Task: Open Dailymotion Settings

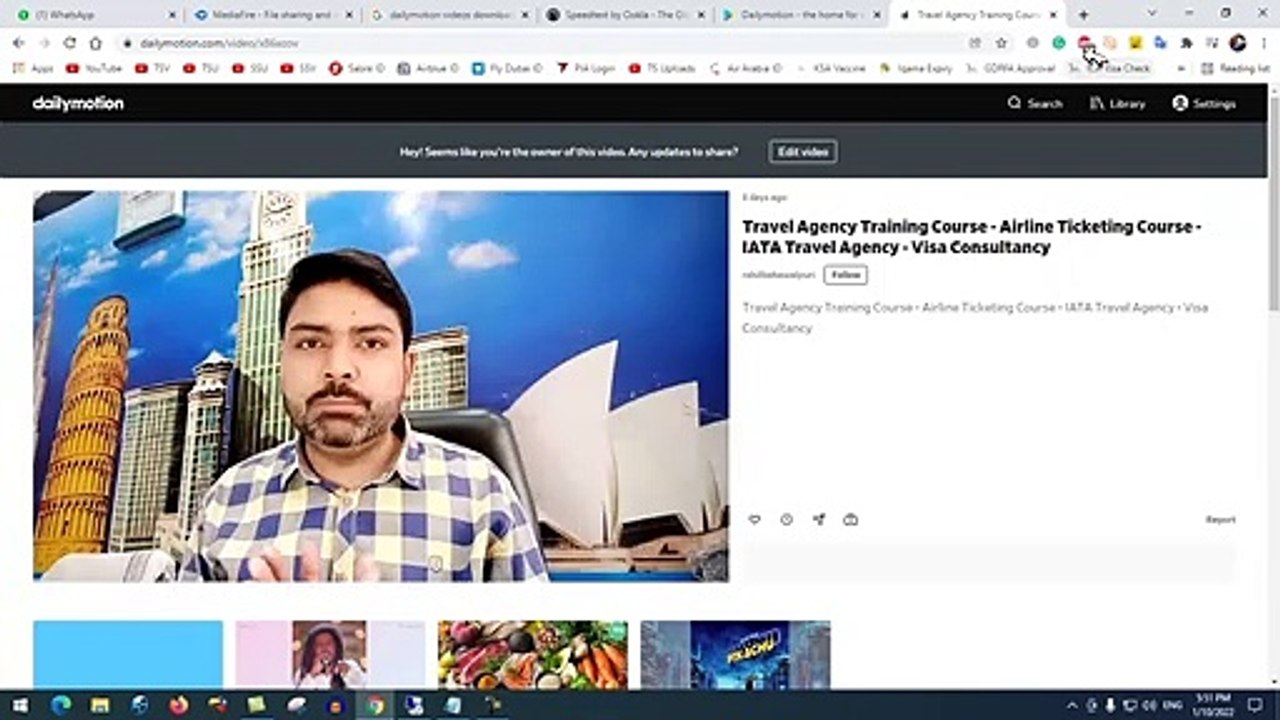Action: point(1204,104)
